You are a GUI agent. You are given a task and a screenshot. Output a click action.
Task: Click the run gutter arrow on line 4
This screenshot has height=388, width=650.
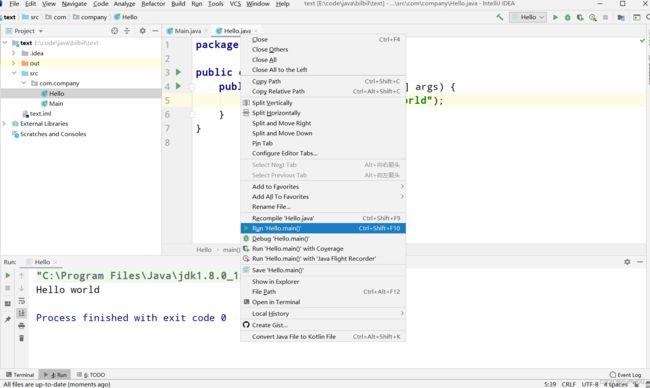pos(178,86)
